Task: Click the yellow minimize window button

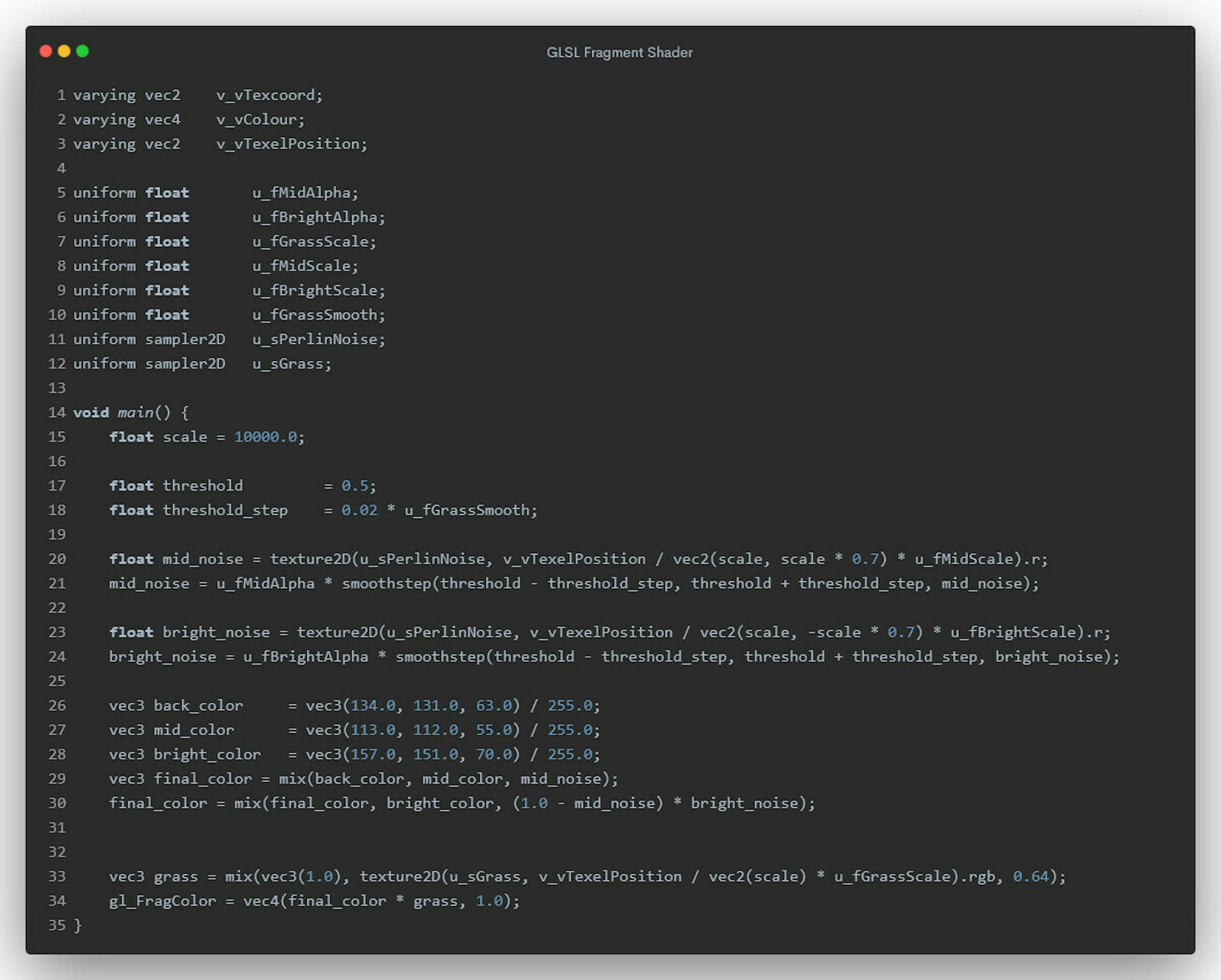Action: (x=64, y=52)
